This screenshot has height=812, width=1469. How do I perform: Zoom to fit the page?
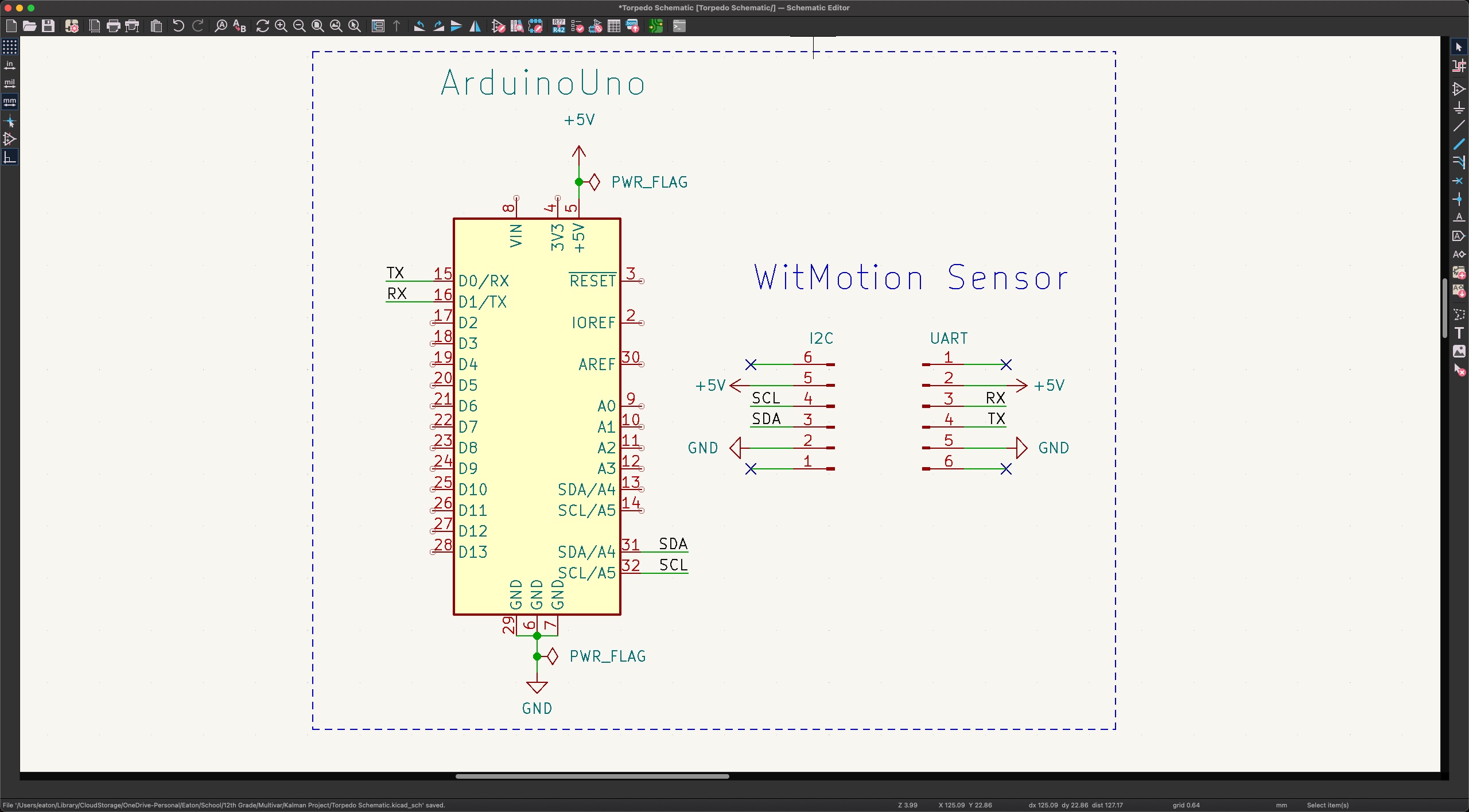click(317, 26)
